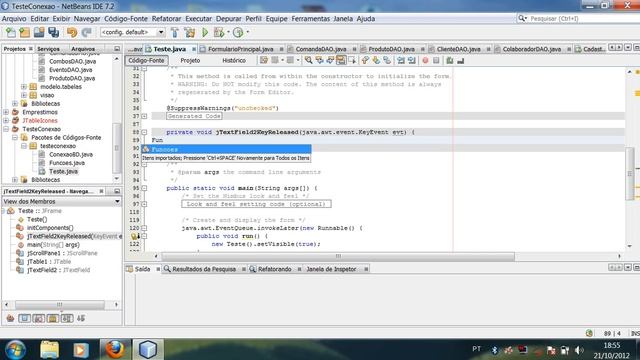This screenshot has height=360, width=640.
Task: Expand the Look and feel fold on line 97
Action: click(144, 204)
